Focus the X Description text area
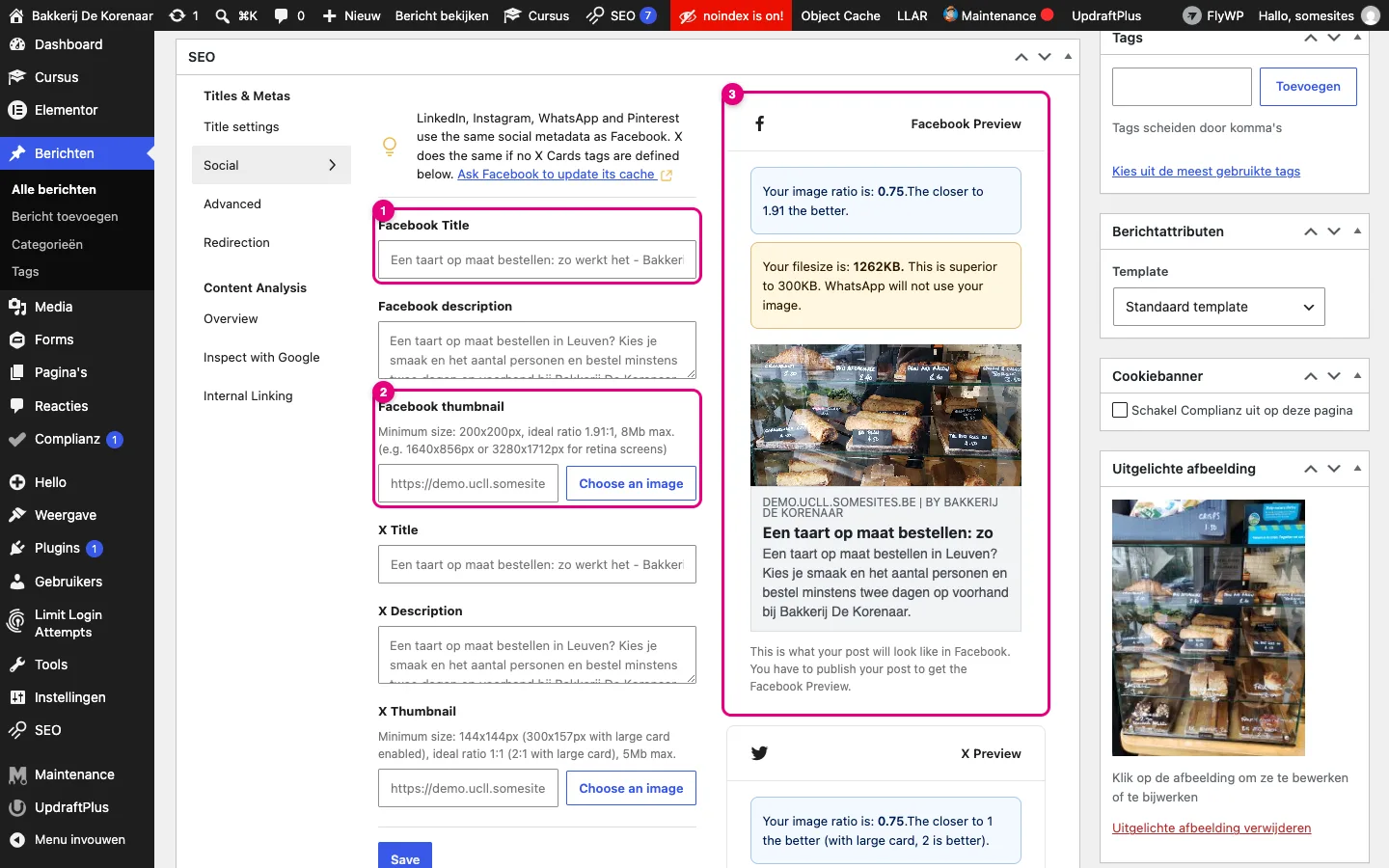 pos(537,655)
